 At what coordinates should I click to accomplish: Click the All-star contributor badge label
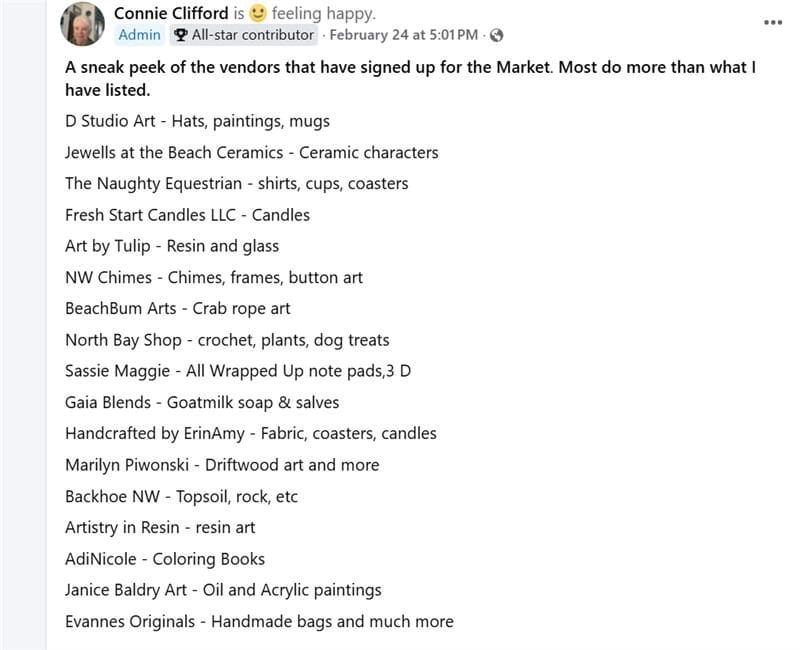tap(252, 35)
